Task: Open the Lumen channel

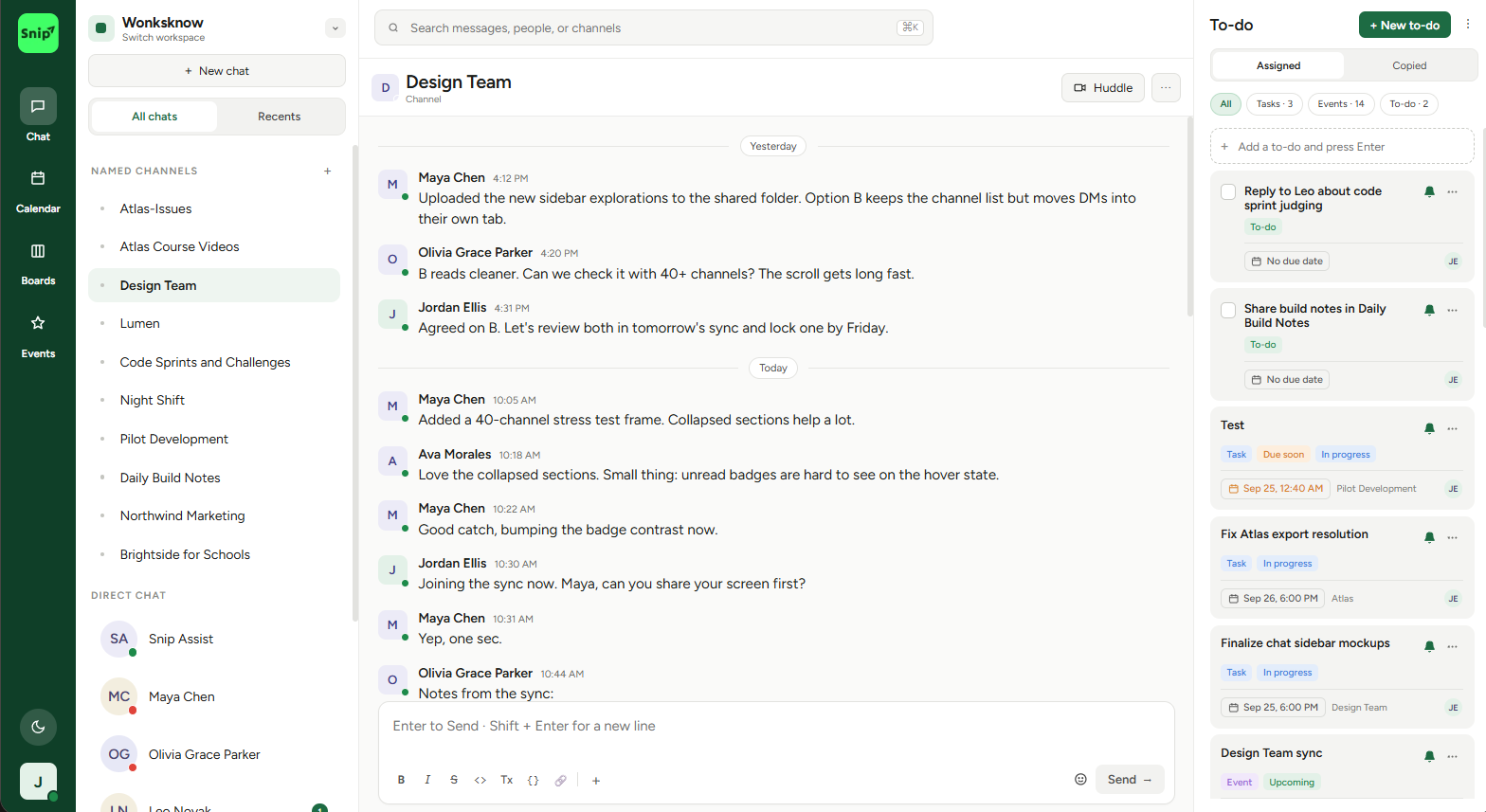Action: (214, 323)
